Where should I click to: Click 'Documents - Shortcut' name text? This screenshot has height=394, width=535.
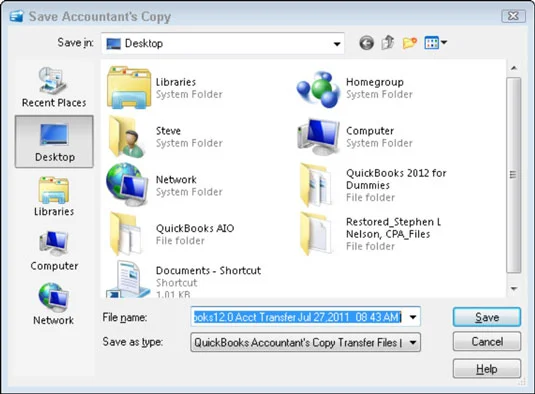click(x=208, y=271)
